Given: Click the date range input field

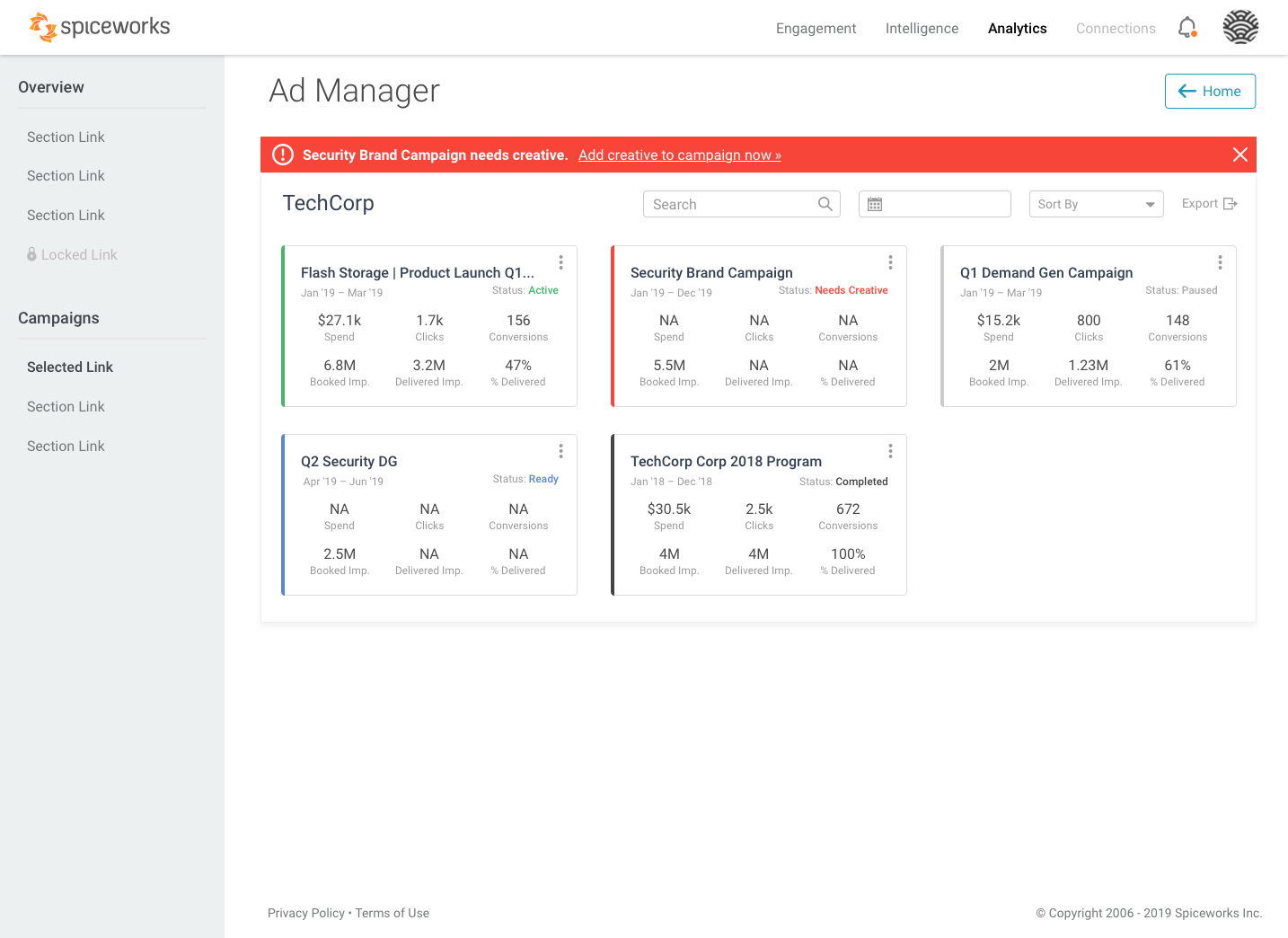Looking at the screenshot, I should (935, 204).
